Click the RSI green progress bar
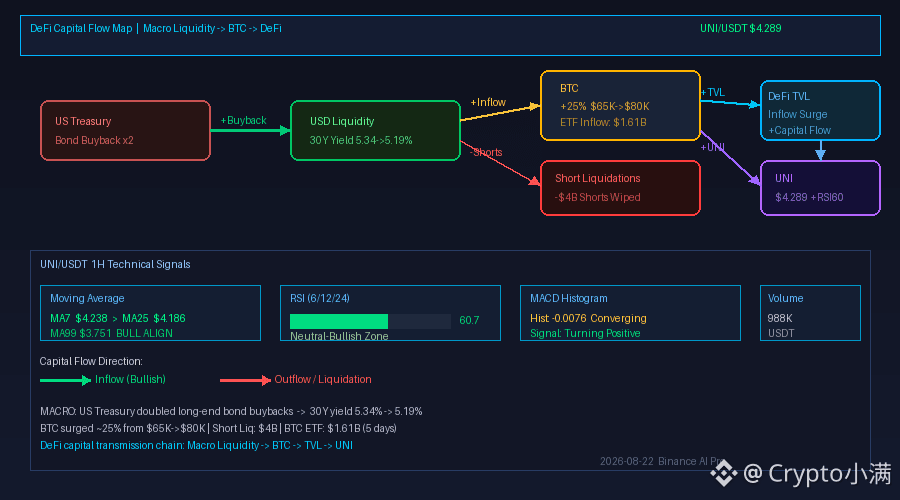Screen dimensions: 900x500 pos(339,321)
